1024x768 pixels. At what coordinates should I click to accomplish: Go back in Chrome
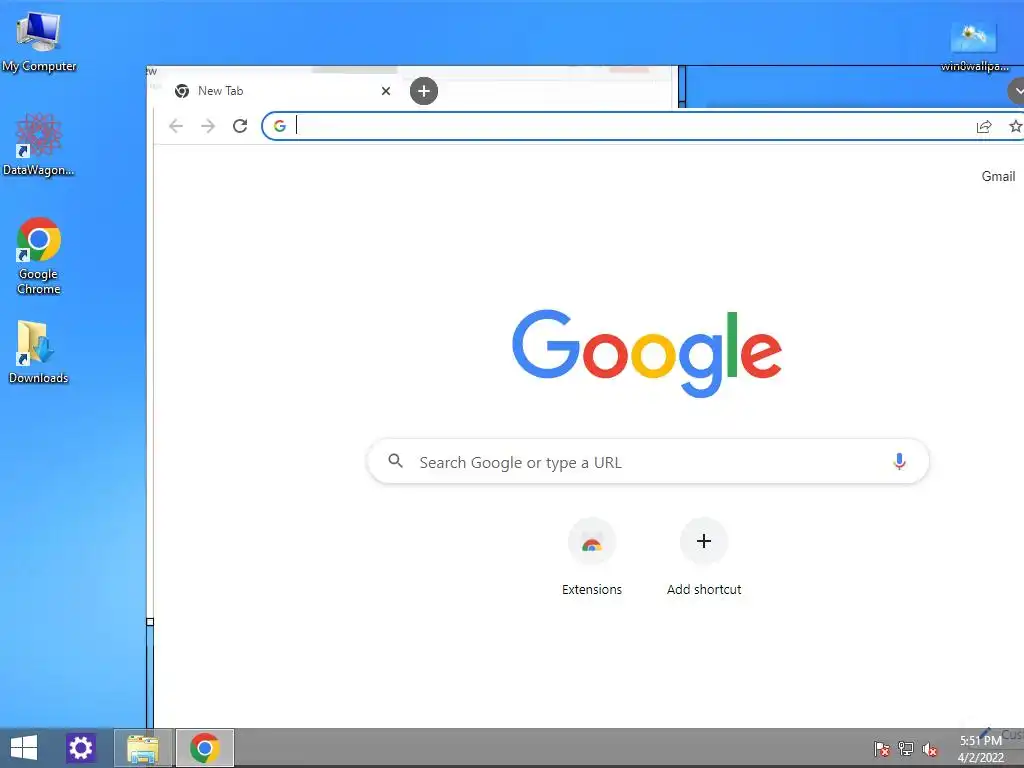[x=176, y=126]
